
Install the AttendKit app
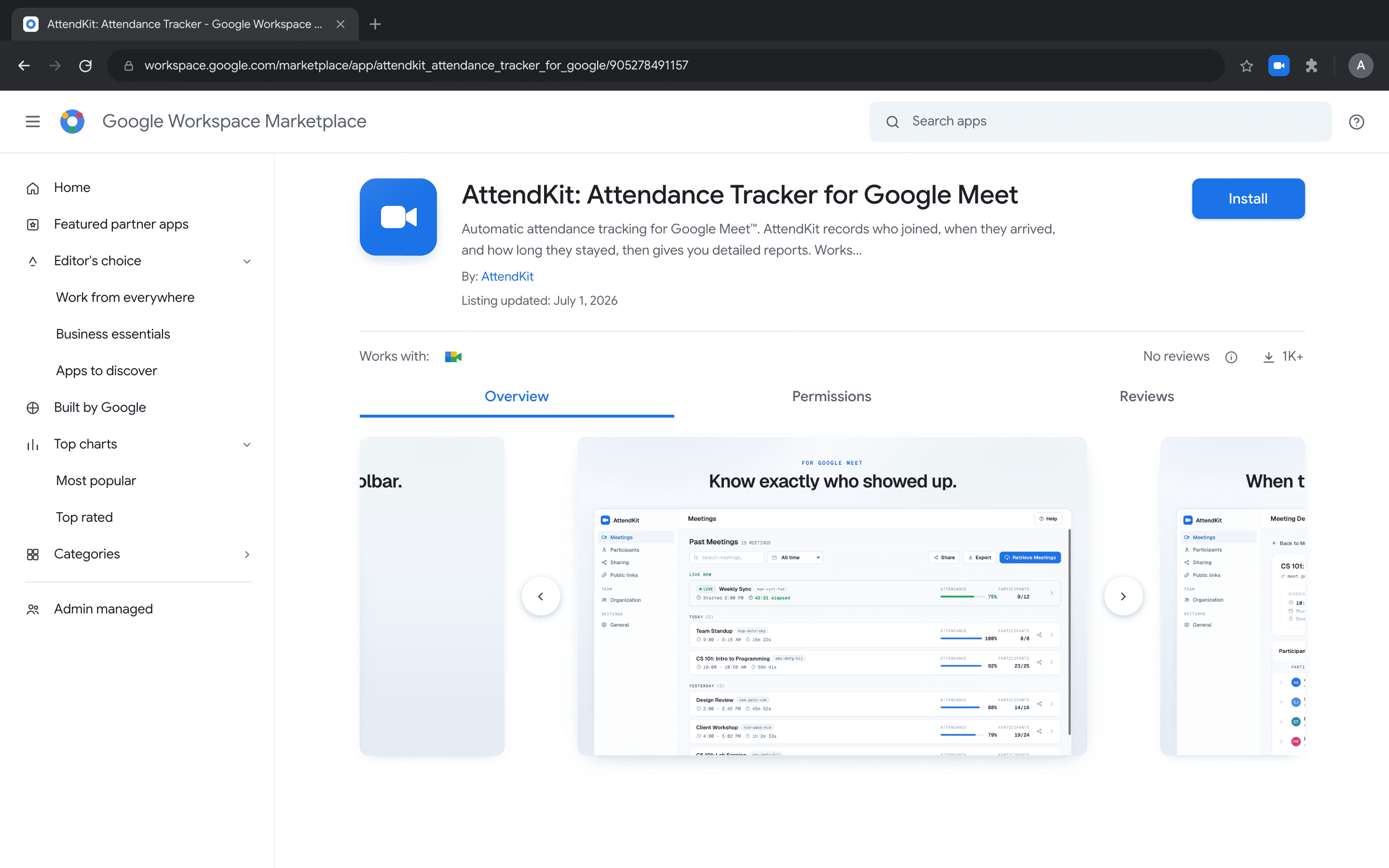[1248, 199]
